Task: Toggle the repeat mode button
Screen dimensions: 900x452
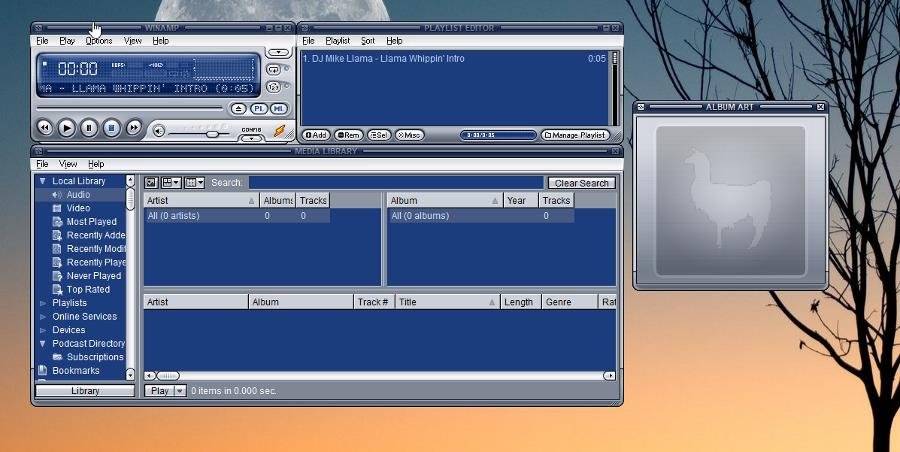Action: tap(274, 69)
